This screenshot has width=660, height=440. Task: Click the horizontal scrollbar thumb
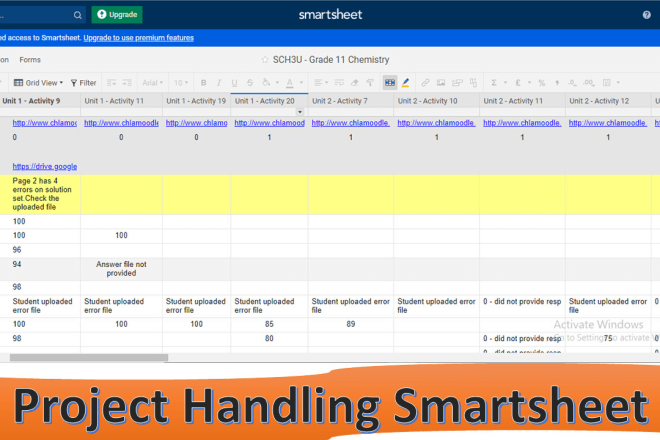(x=89, y=357)
